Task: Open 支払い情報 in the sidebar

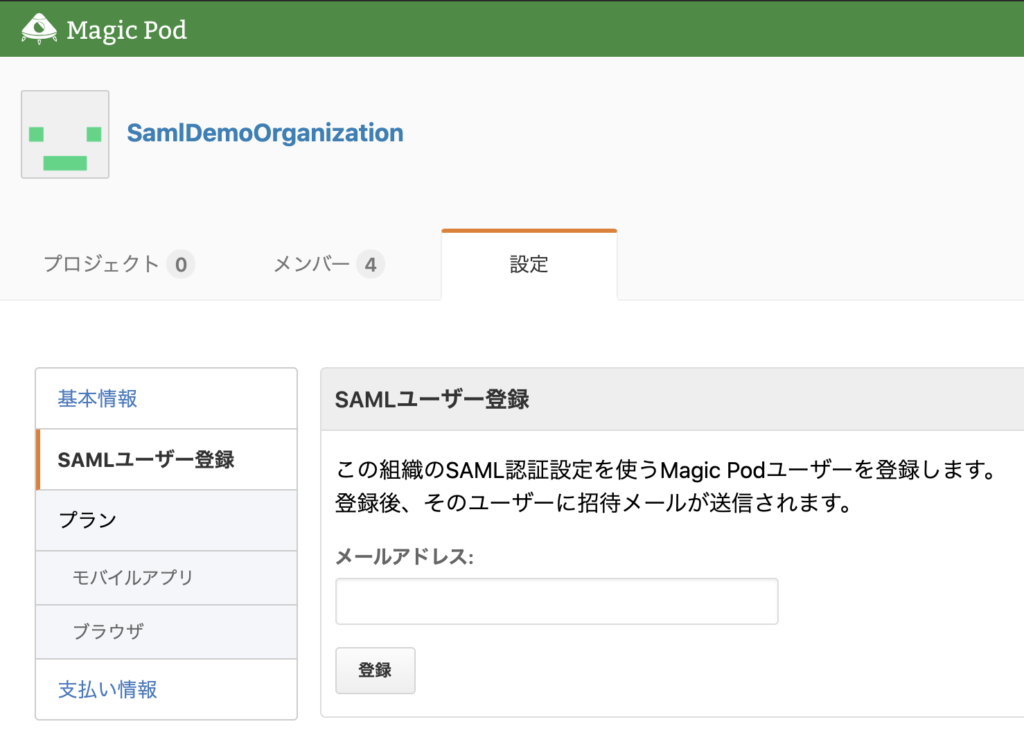Action: pos(167,690)
